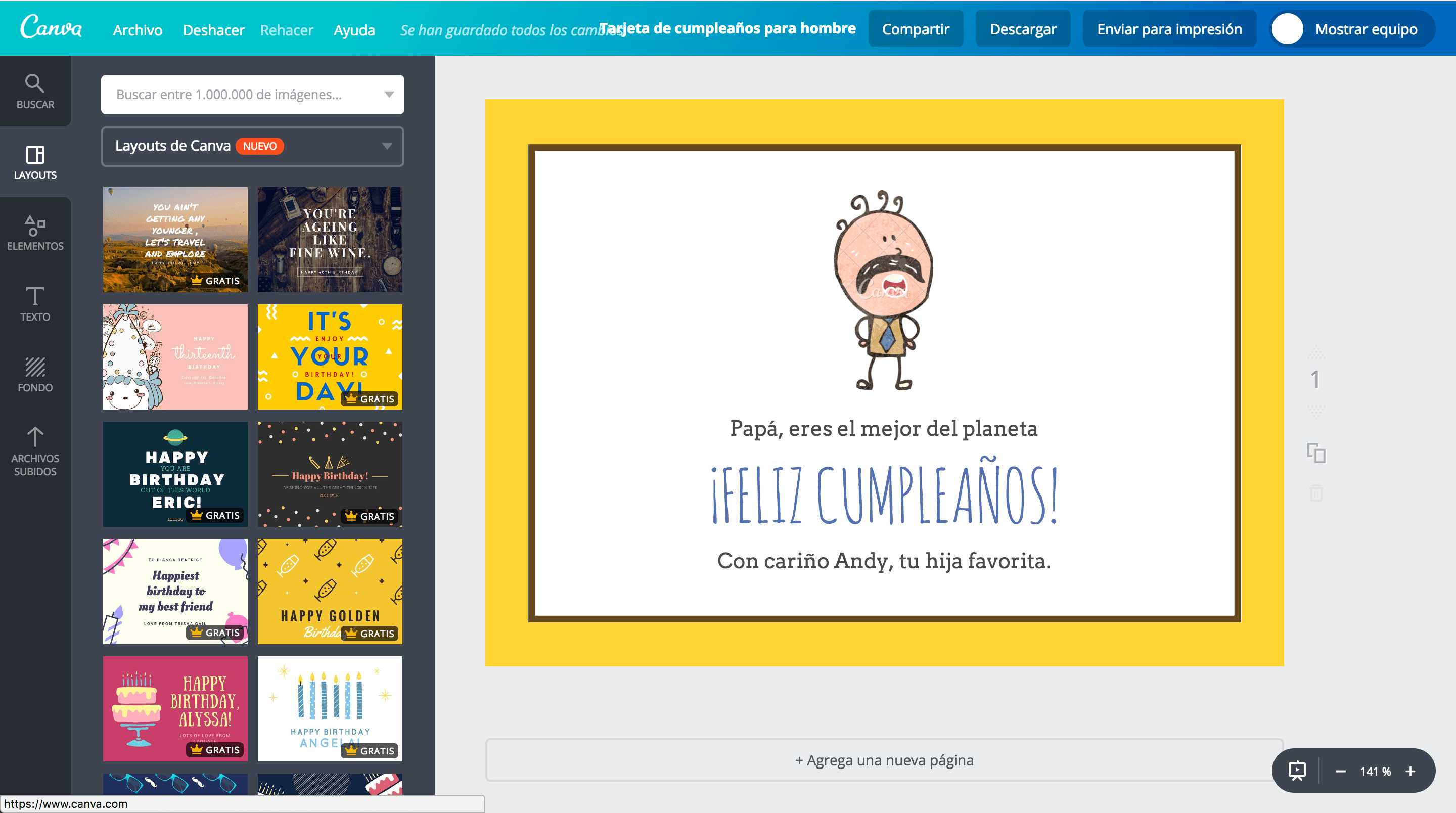
Task: Expand the image search dropdown arrow
Action: tap(389, 94)
